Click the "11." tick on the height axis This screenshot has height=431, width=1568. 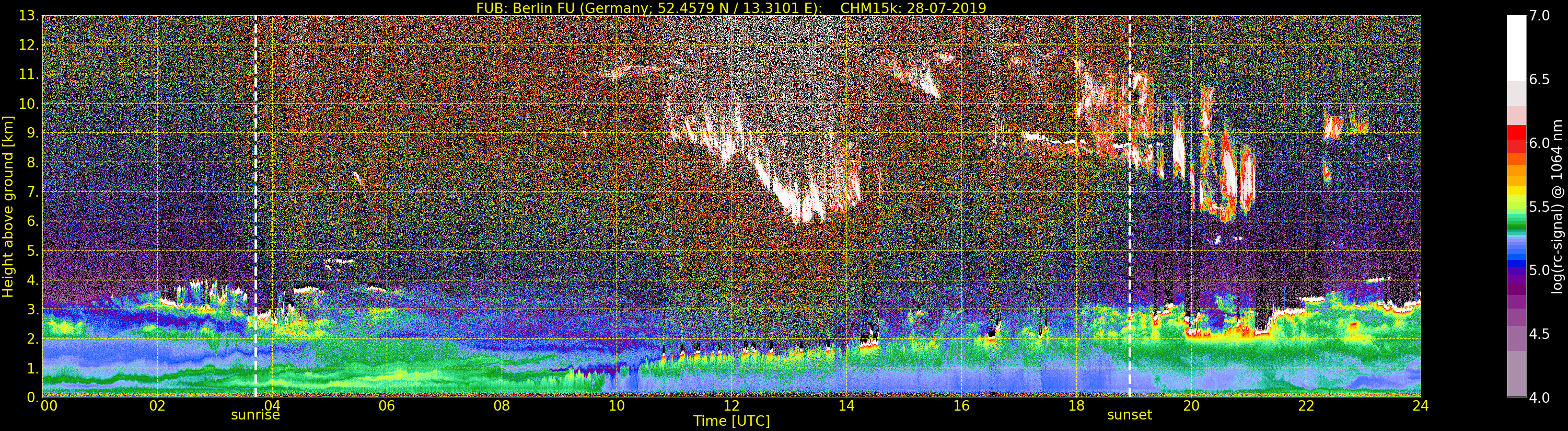tap(29, 74)
